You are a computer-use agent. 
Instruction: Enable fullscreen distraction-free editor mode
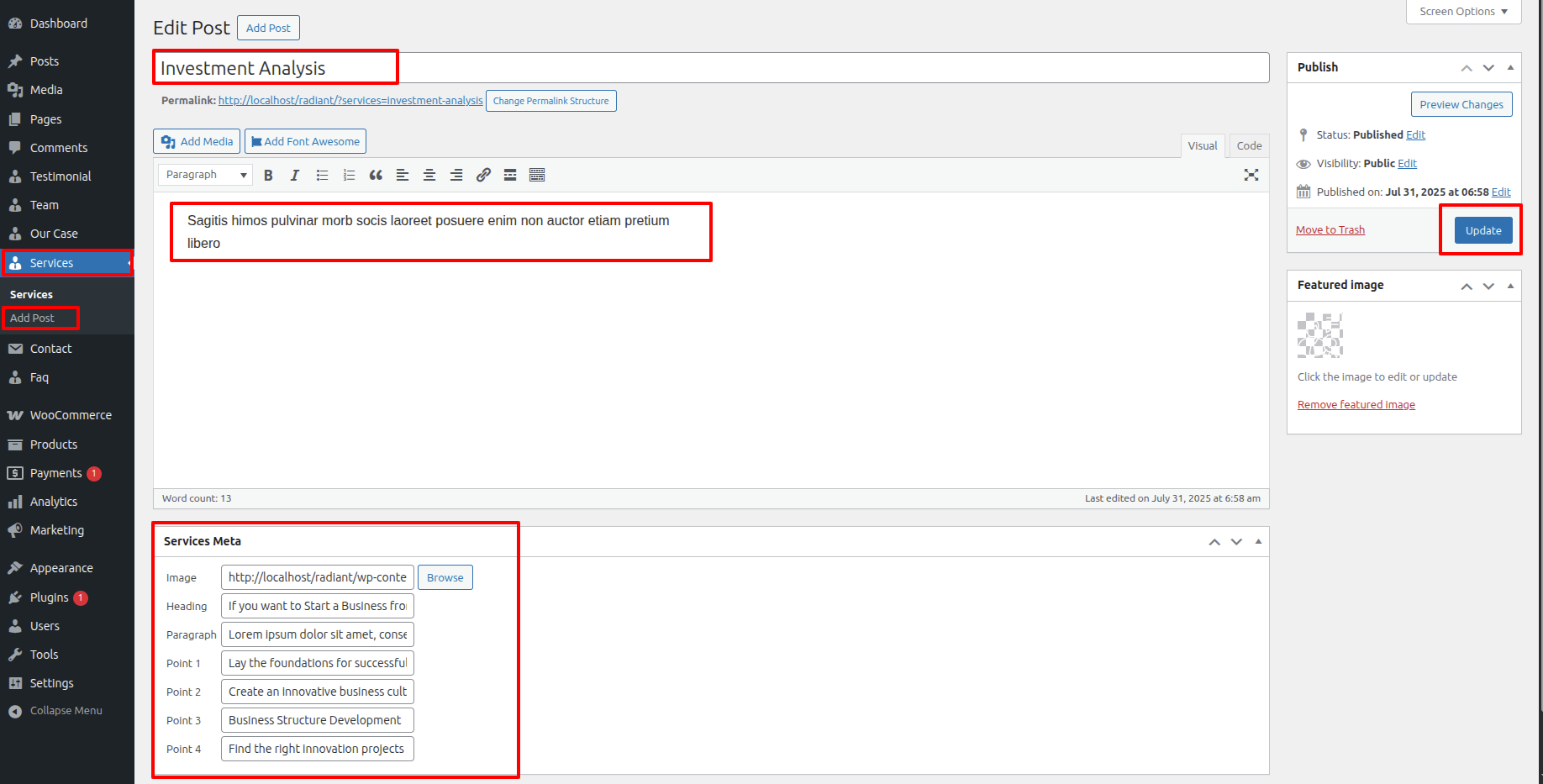pyautogui.click(x=1251, y=175)
